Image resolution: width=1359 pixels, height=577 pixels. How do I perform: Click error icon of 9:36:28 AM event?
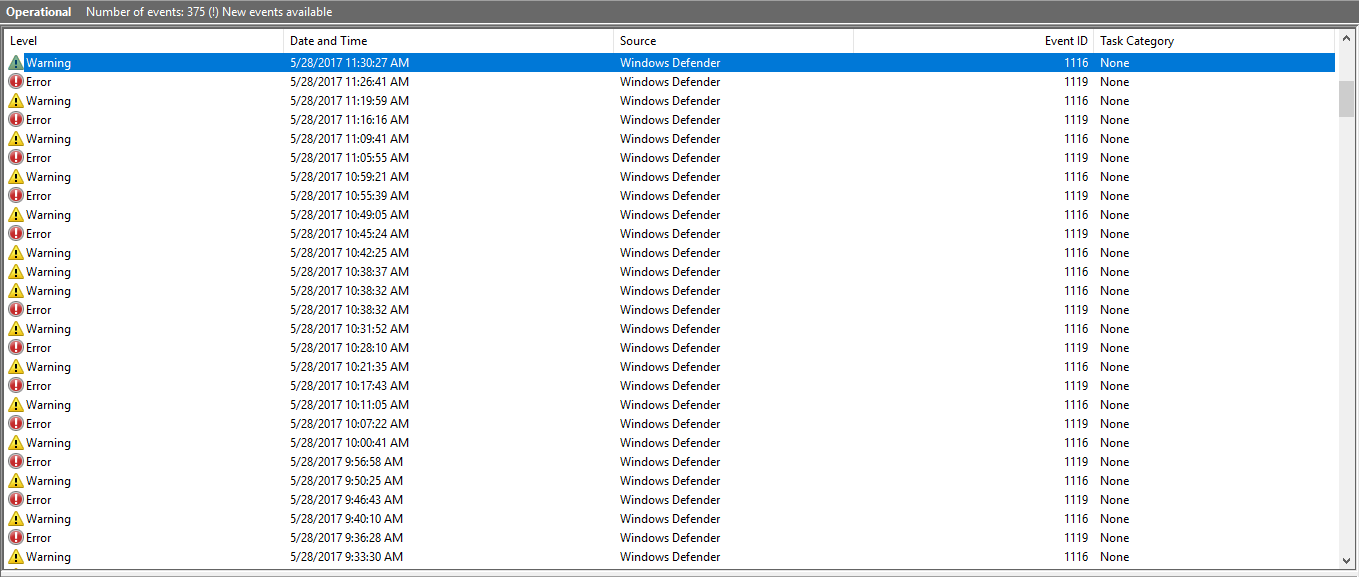(16, 538)
